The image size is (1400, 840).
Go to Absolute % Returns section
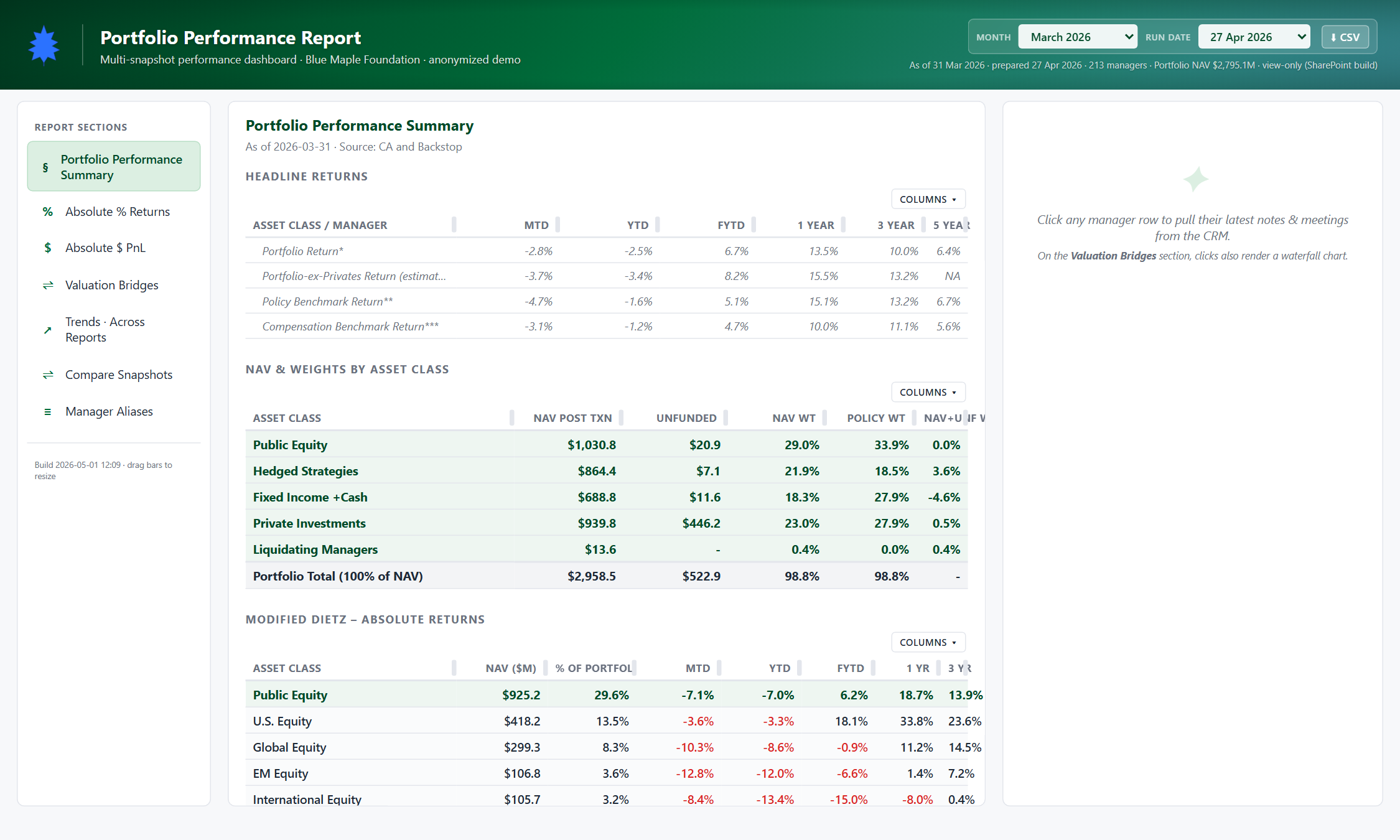tap(114, 212)
